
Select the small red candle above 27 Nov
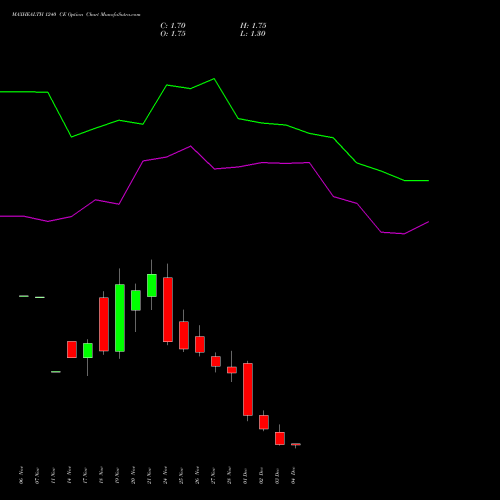tap(216, 361)
